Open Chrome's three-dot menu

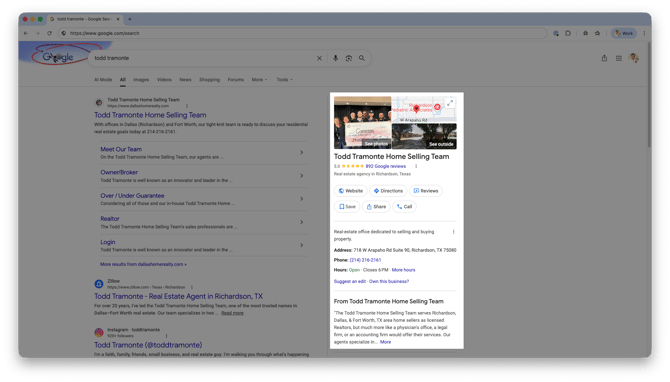(644, 33)
